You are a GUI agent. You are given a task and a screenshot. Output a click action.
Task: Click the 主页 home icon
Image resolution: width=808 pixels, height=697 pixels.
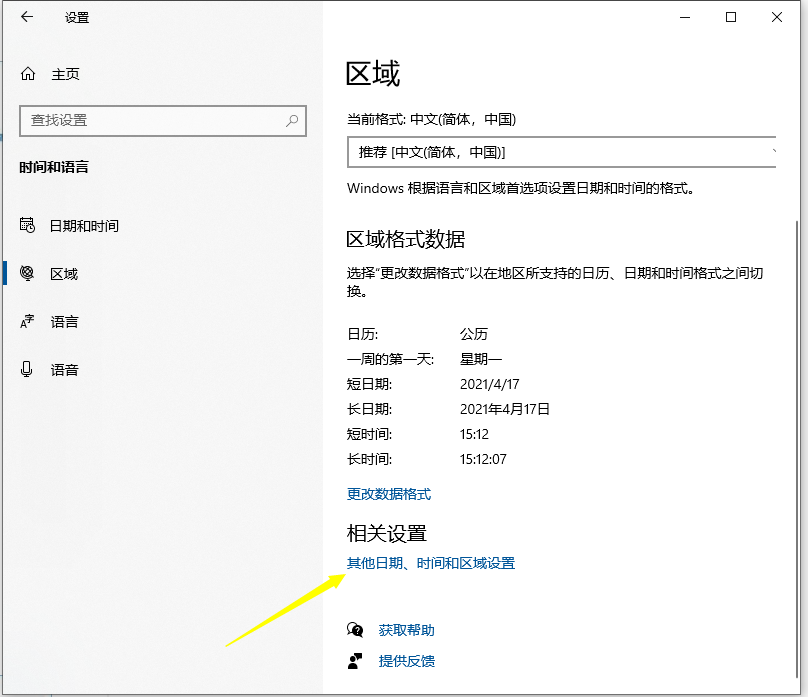26,73
